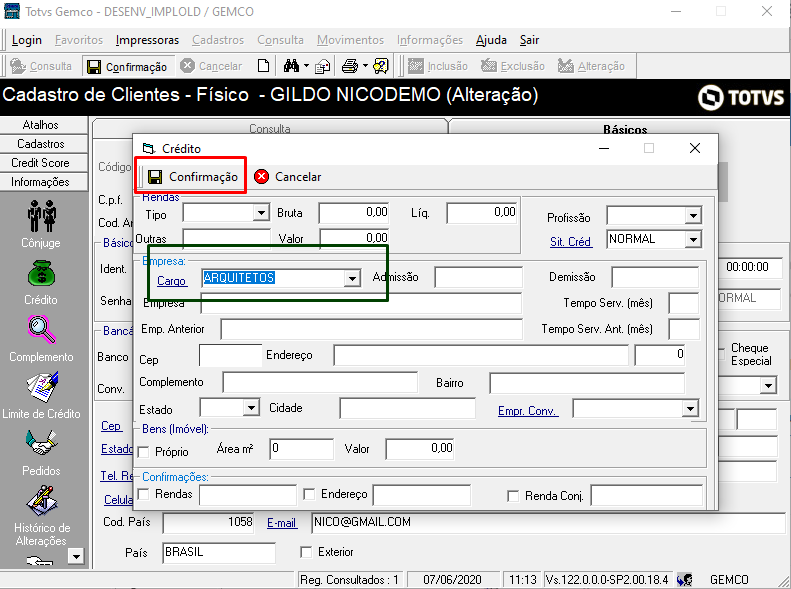
Task: Expand the Estado dropdown in Crédito dialog
Action: [251, 407]
